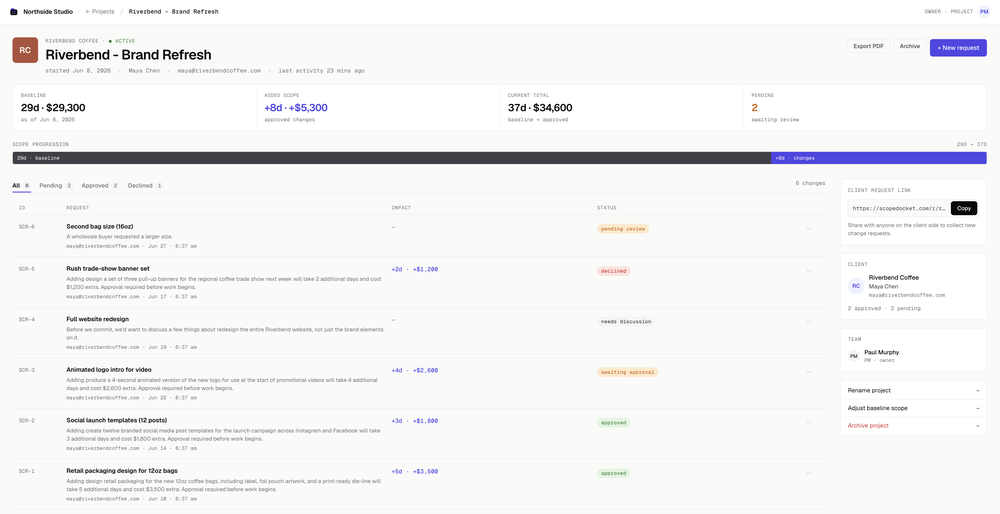Open row menu for SCR-1 retail packaging

[x=809, y=473]
